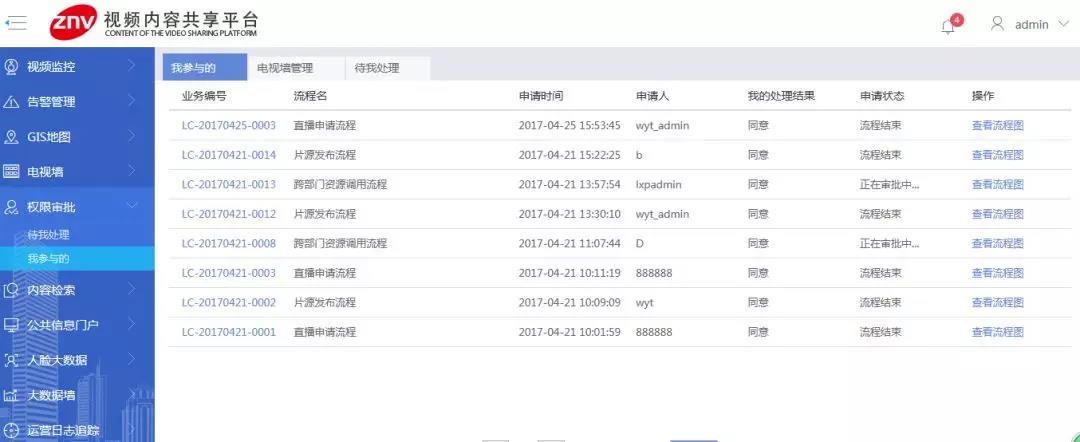This screenshot has height=442, width=1080.
Task: Switch to the 待我处理 tab
Action: [x=376, y=68]
